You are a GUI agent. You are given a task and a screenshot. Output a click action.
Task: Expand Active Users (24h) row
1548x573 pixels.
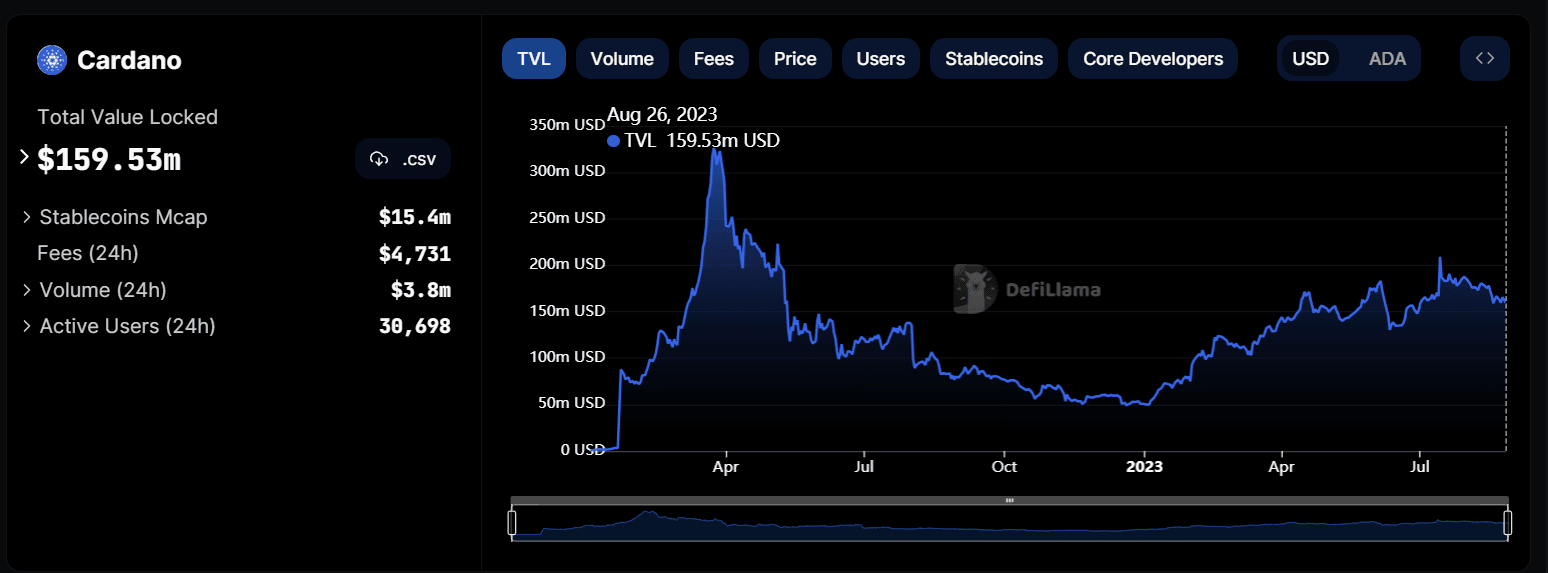click(x=27, y=326)
